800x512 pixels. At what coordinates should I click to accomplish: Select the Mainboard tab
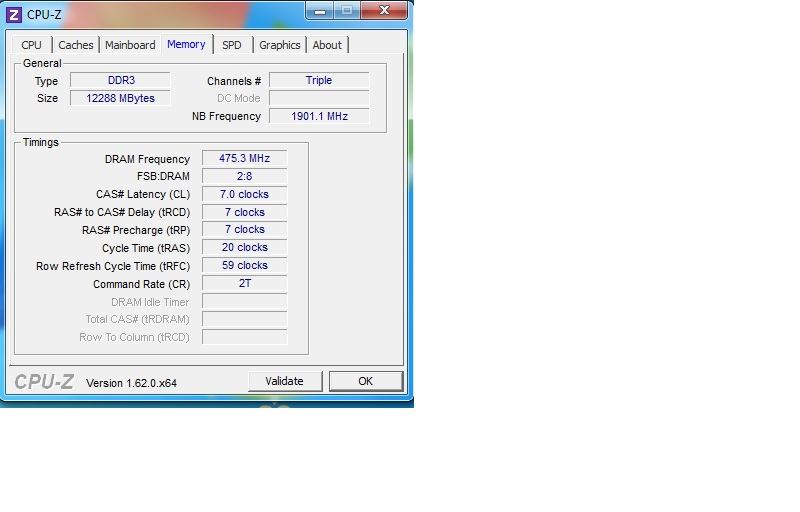(130, 45)
